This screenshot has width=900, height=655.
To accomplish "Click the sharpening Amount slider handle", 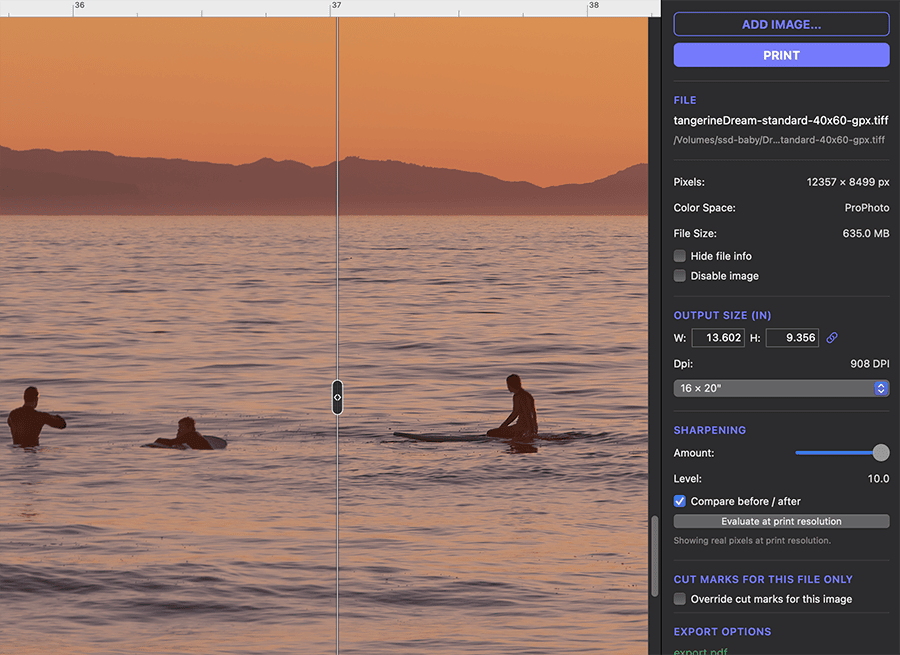I will click(x=880, y=452).
